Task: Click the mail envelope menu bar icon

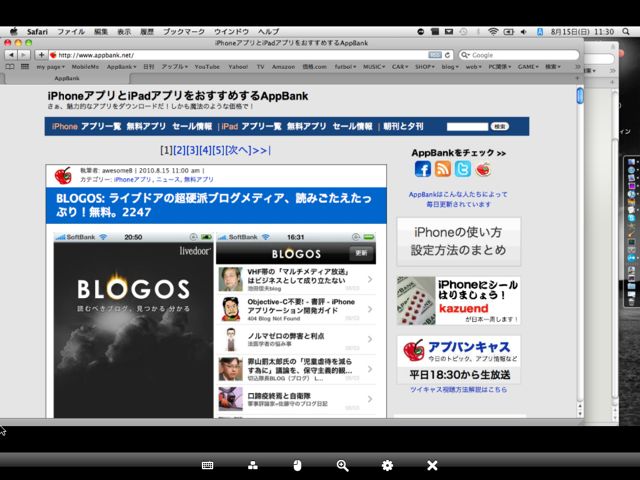Action: pyautogui.click(x=449, y=31)
